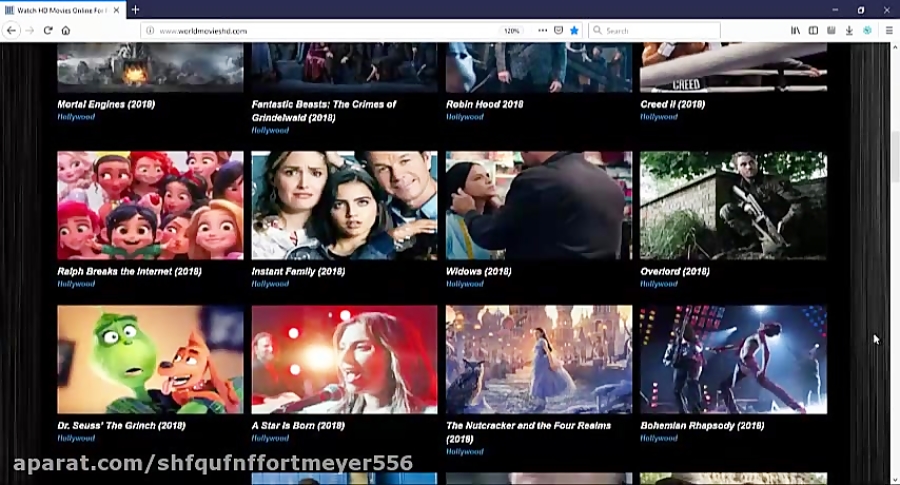Open page actions three-dot menu
Image resolution: width=900 pixels, height=485 pixels.
[x=542, y=30]
